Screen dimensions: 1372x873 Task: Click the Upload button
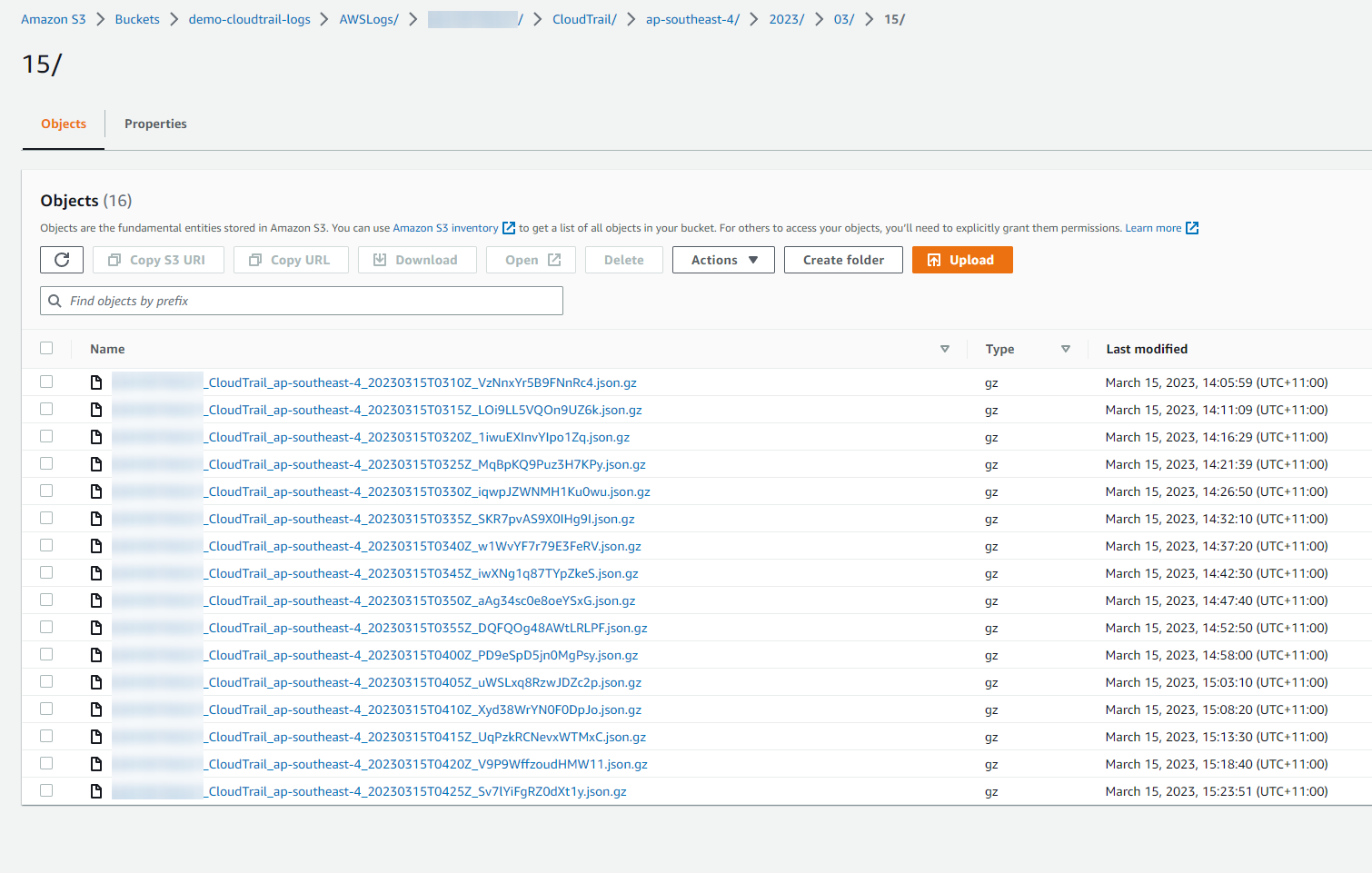coord(962,260)
